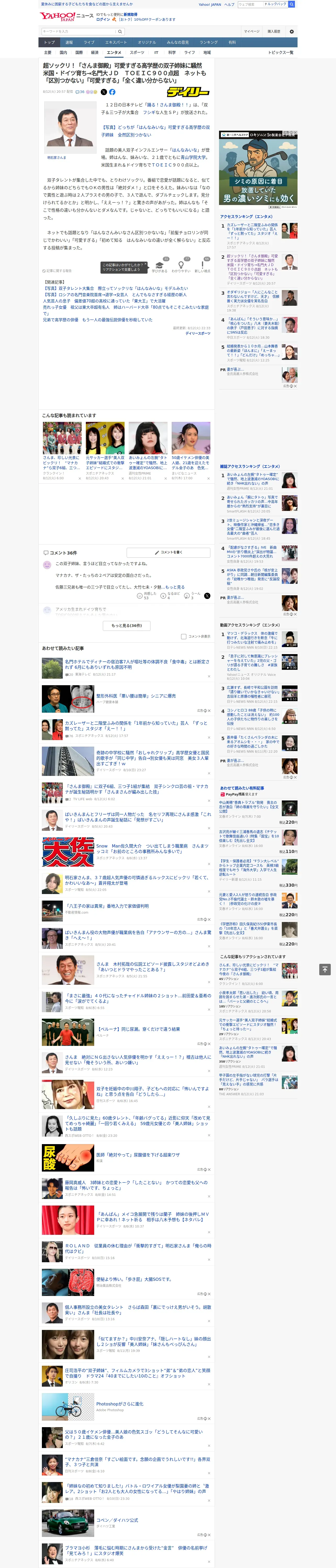
Task: Open video ranking item 1 マツコ・デラックス
Action: pyautogui.click(x=253, y=638)
